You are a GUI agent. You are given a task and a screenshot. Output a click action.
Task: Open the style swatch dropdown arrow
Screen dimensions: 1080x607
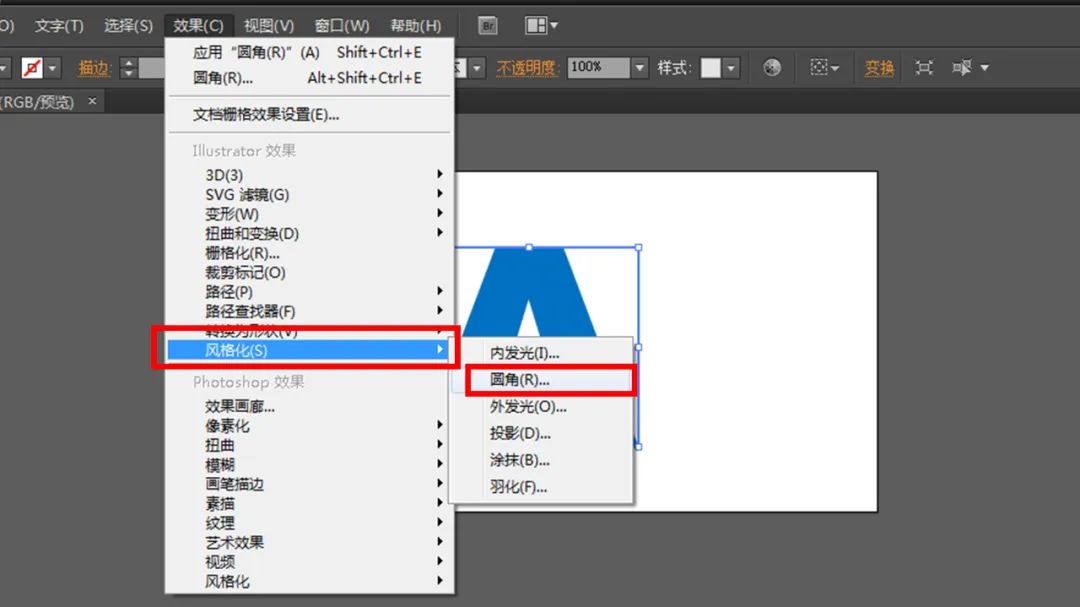[x=731, y=68]
